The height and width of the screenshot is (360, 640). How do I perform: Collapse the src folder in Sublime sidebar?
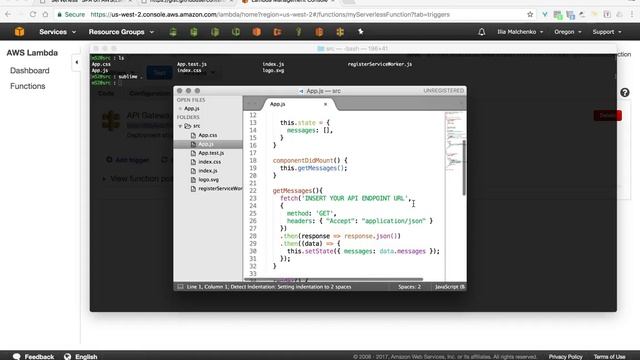pos(180,126)
